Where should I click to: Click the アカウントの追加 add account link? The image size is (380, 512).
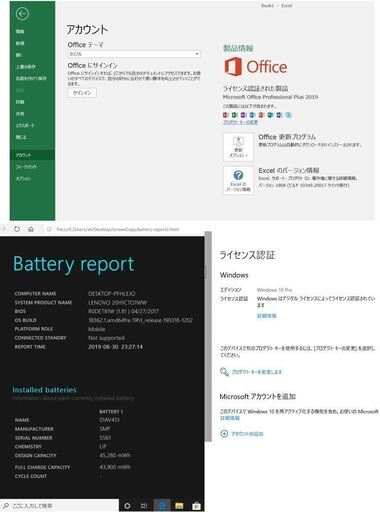[x=247, y=434]
